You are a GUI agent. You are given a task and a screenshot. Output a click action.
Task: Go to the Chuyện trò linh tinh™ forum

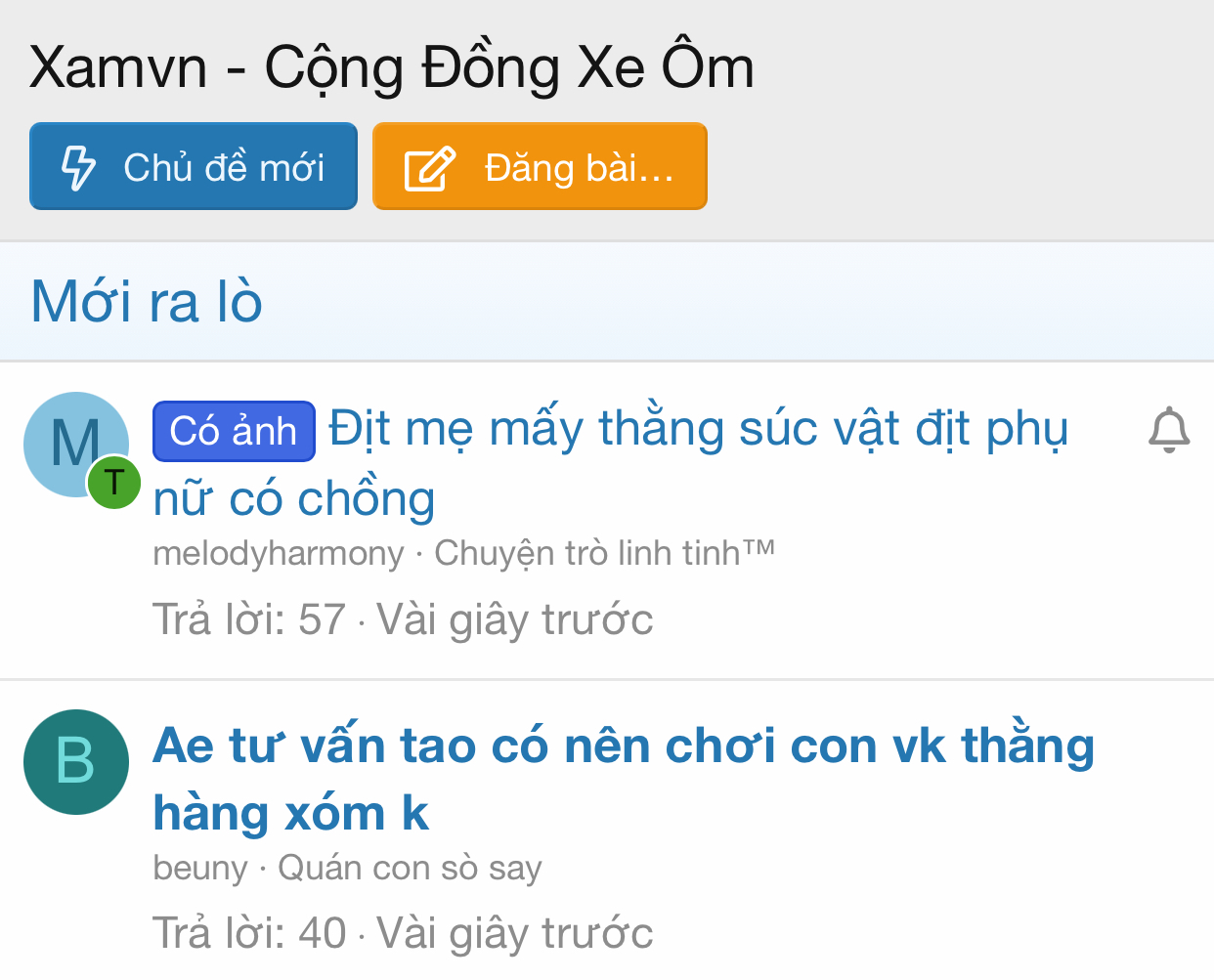pos(604,553)
